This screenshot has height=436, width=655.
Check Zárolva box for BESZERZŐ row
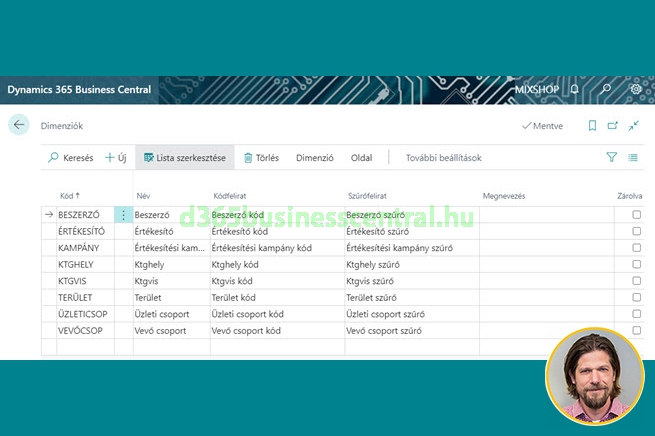click(636, 215)
